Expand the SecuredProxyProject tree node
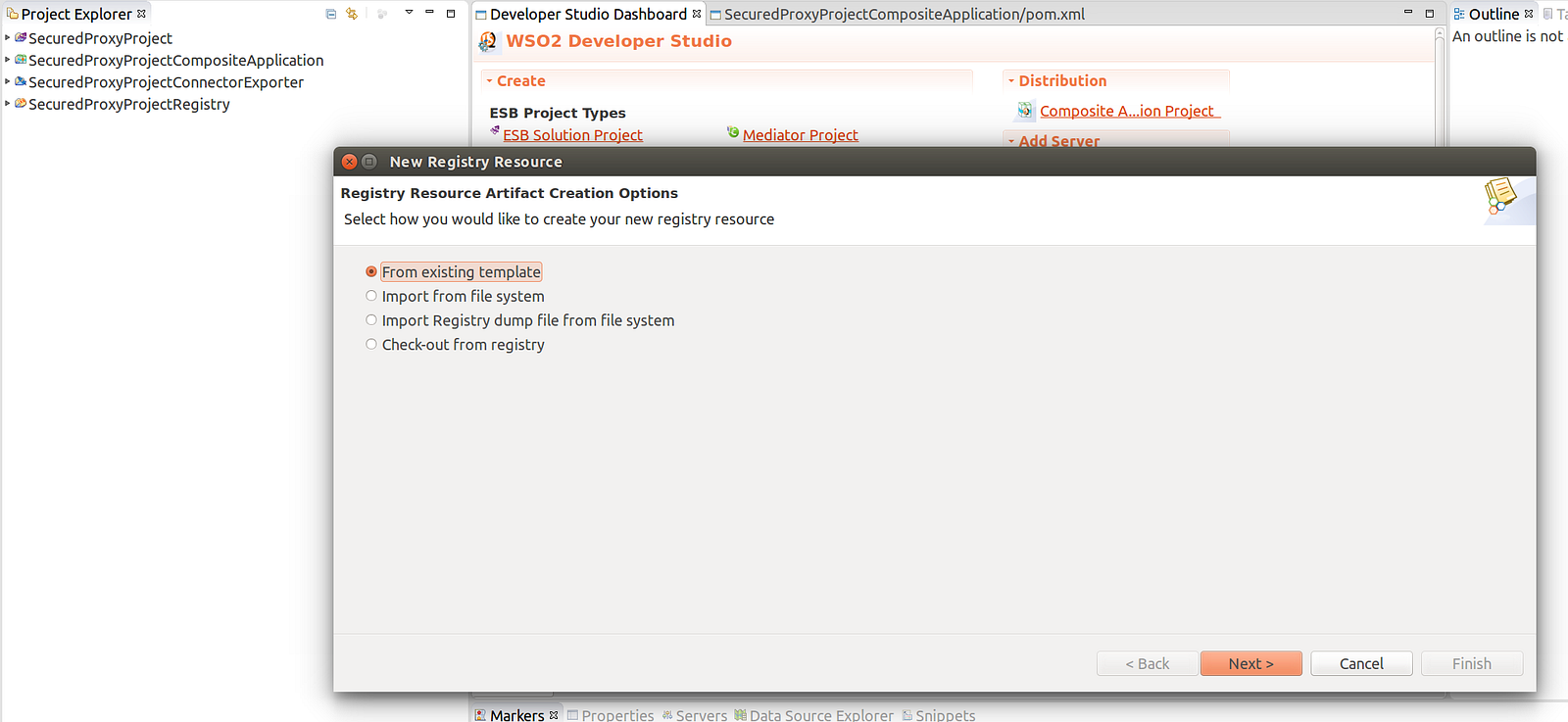The width and height of the screenshot is (1568, 722). [x=8, y=37]
